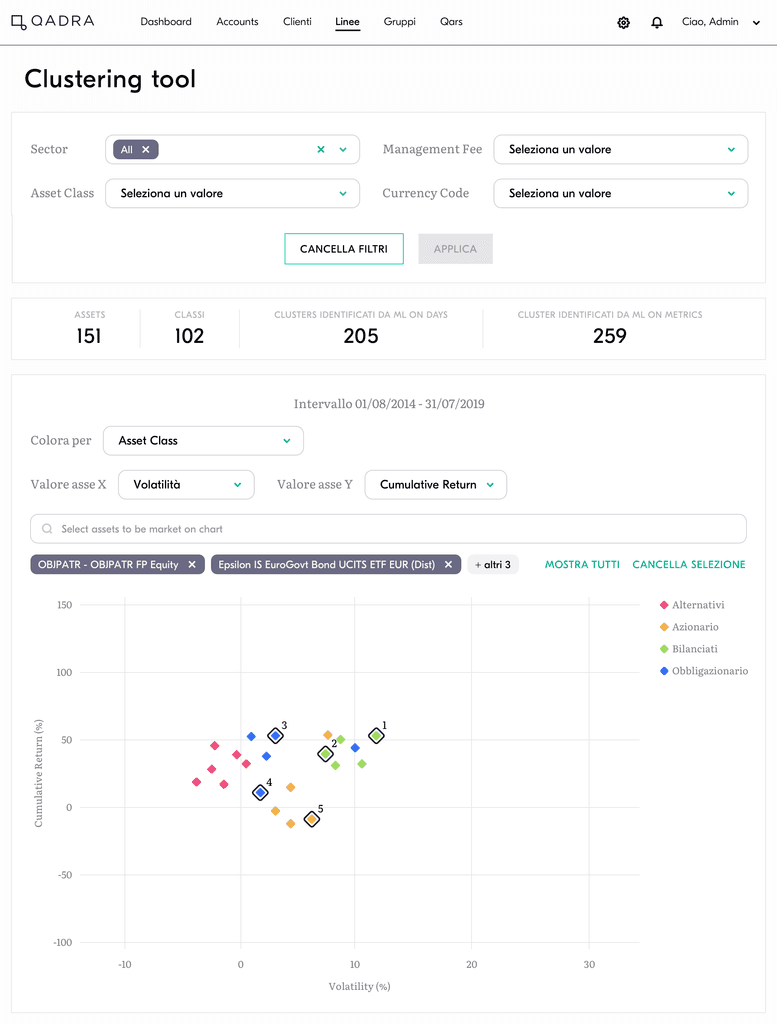Open the notifications bell
777x1024 pixels.
657,22
